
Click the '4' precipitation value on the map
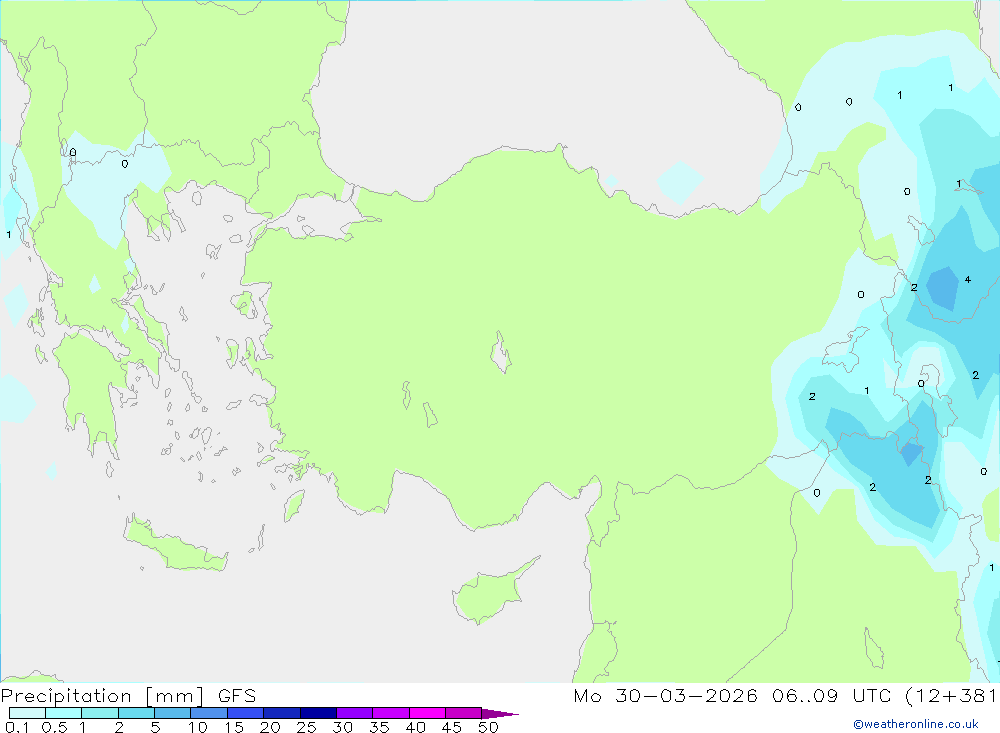click(x=968, y=279)
